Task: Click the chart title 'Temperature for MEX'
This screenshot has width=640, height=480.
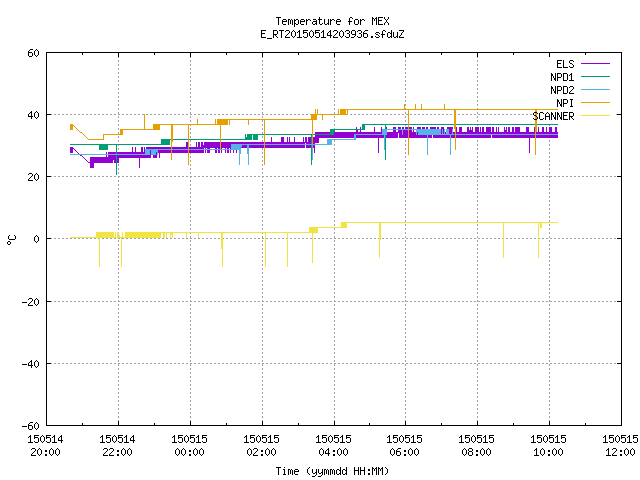Action: [332, 21]
